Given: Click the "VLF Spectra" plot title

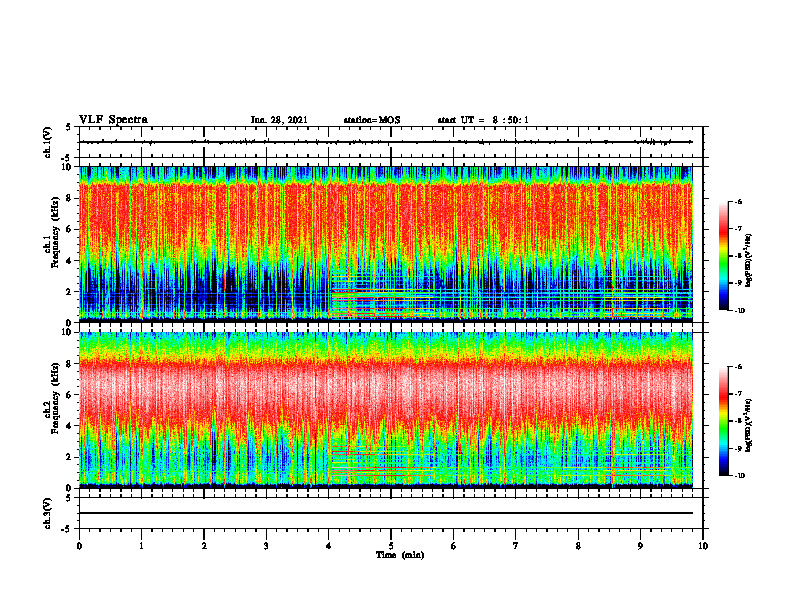Looking at the screenshot, I should pyautogui.click(x=113, y=120).
